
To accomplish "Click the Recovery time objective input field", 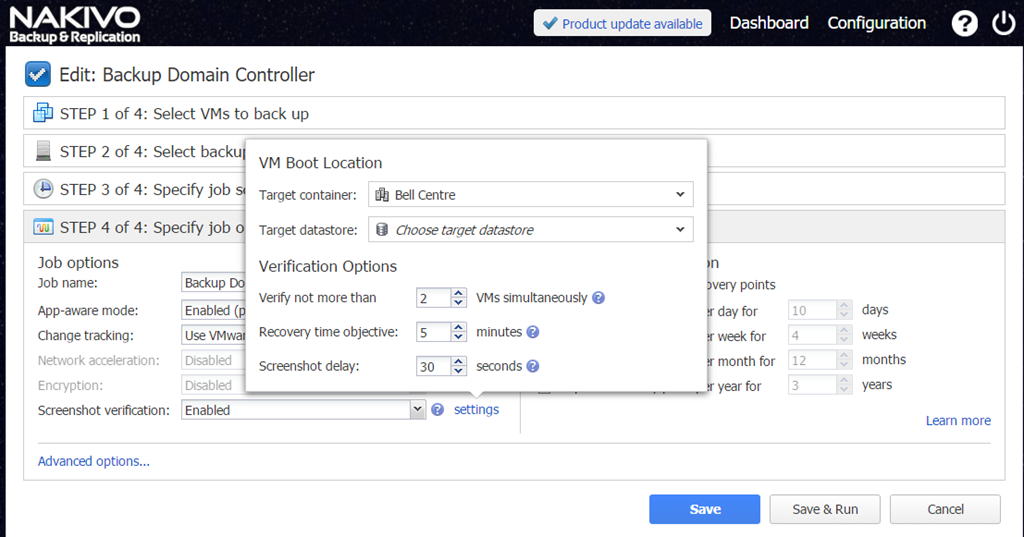I will pyautogui.click(x=434, y=332).
